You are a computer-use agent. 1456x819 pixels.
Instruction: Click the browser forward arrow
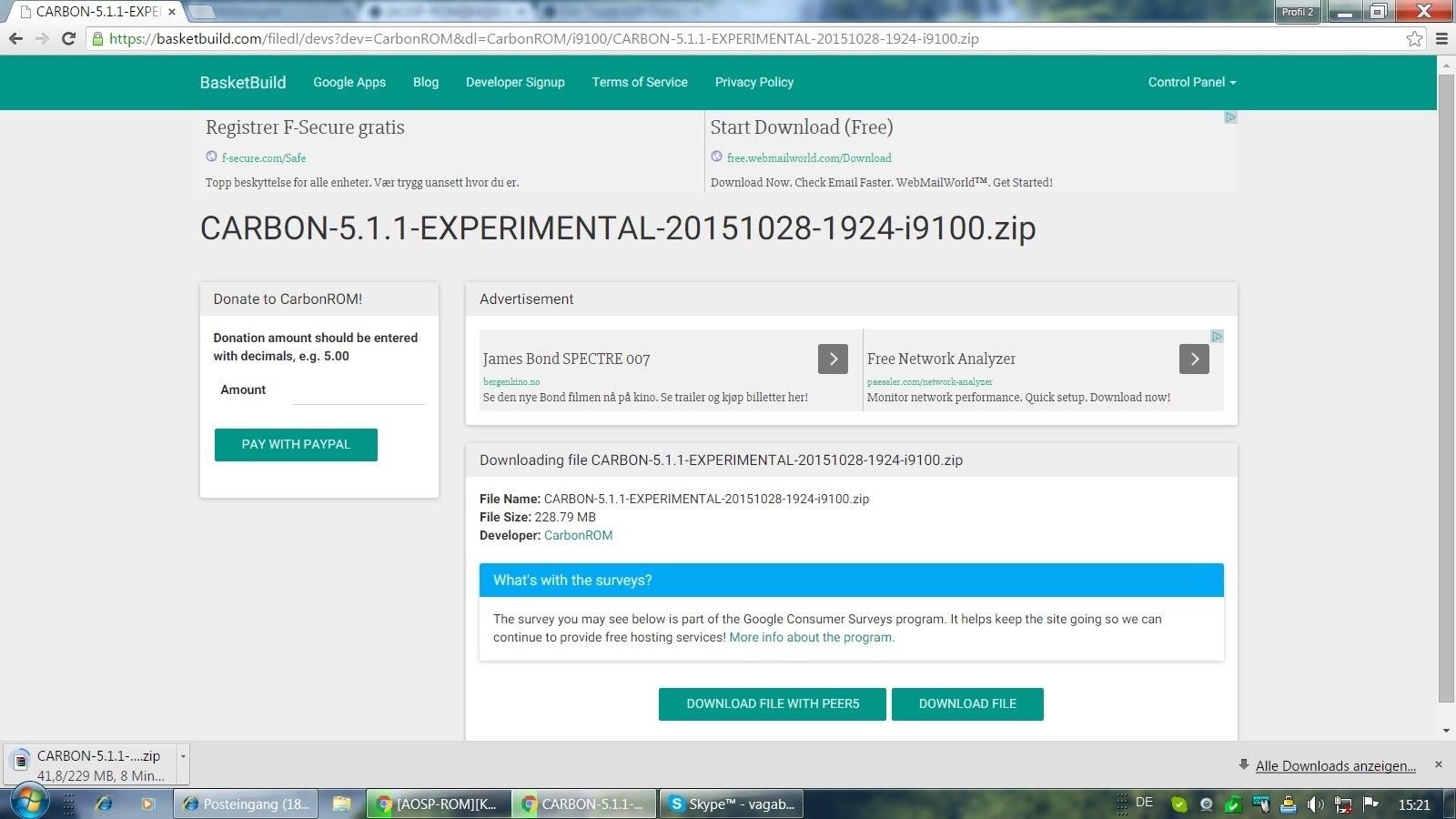(42, 38)
